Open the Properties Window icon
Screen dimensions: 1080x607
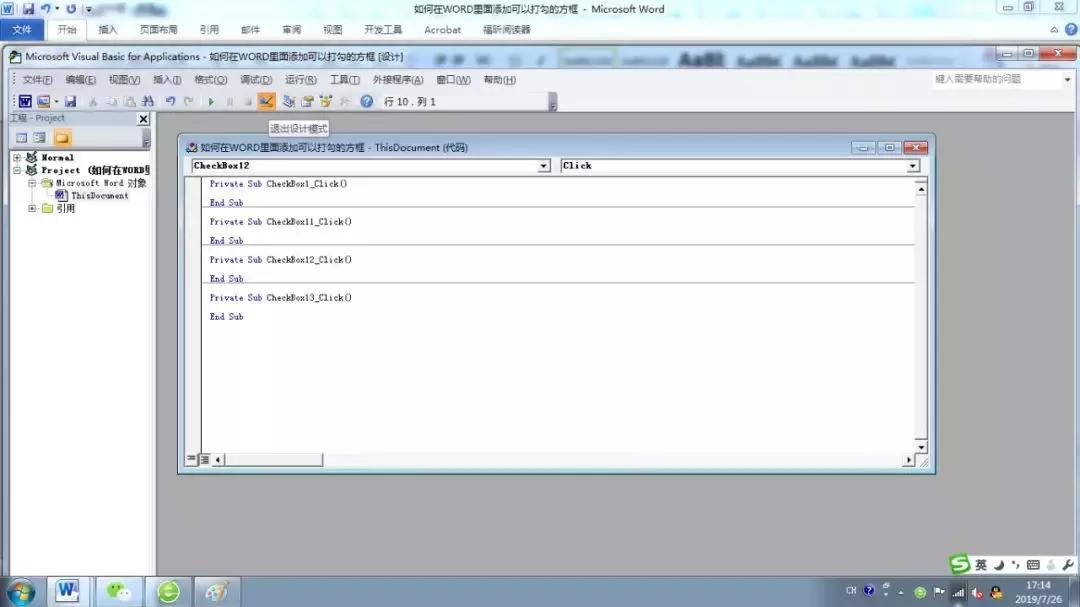(309, 100)
